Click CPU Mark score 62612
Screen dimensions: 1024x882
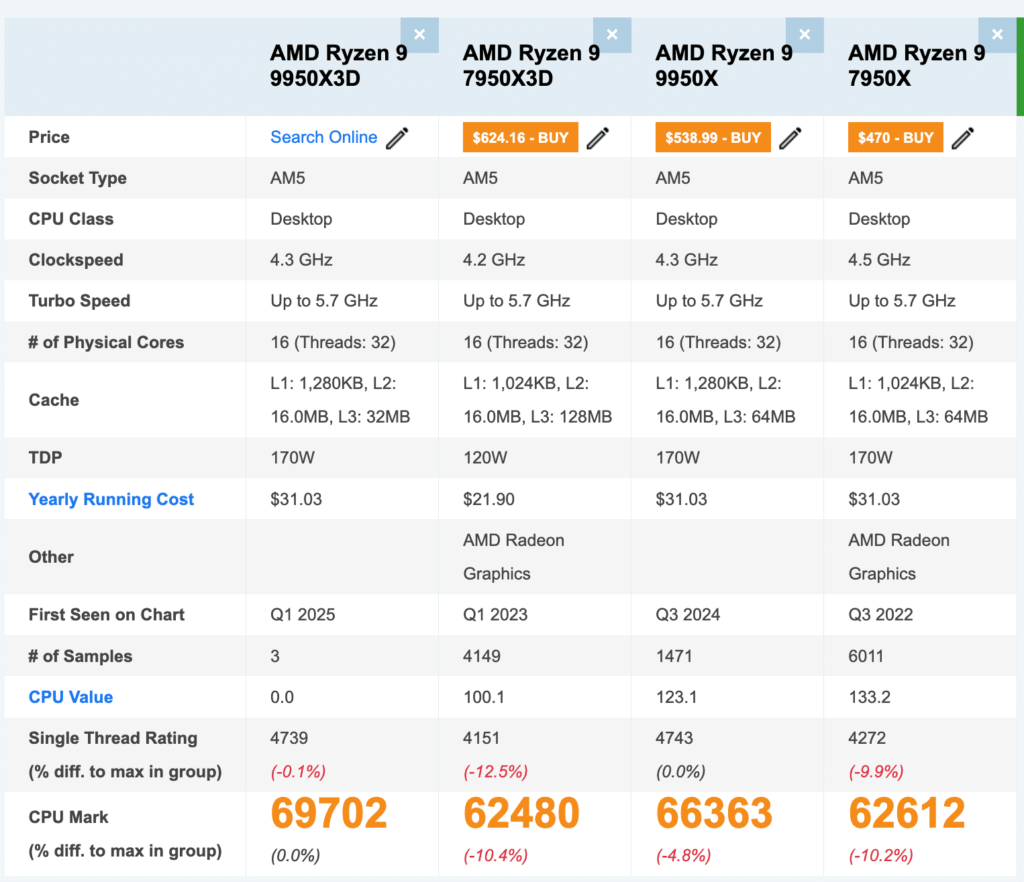906,813
